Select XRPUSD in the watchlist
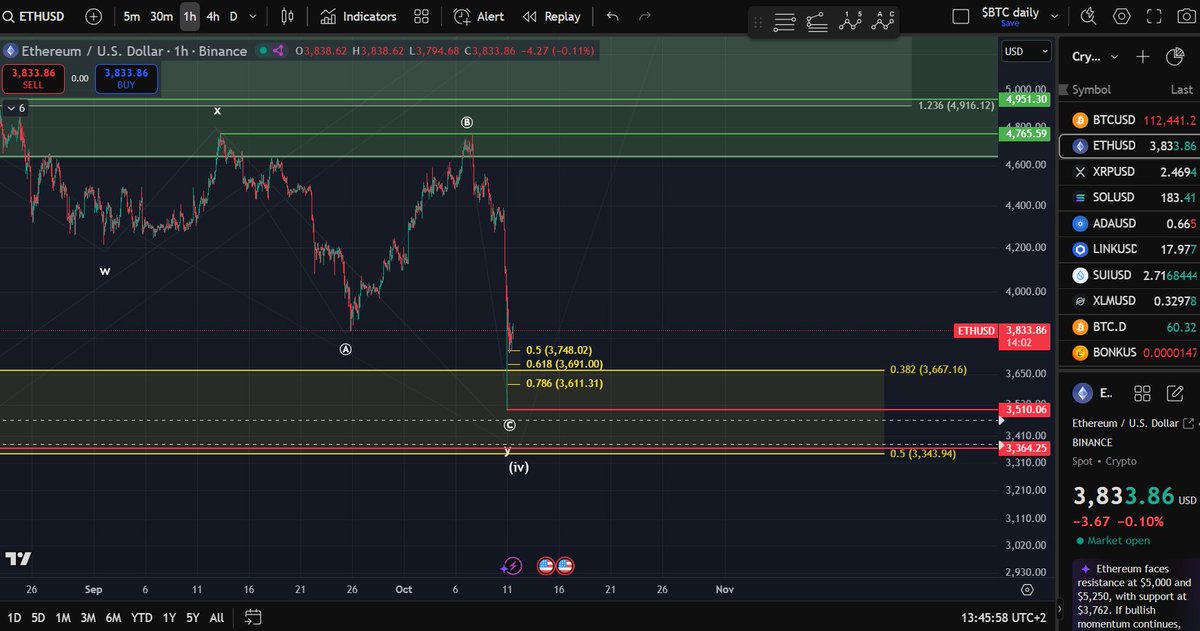The height and width of the screenshot is (631, 1200). point(1129,172)
